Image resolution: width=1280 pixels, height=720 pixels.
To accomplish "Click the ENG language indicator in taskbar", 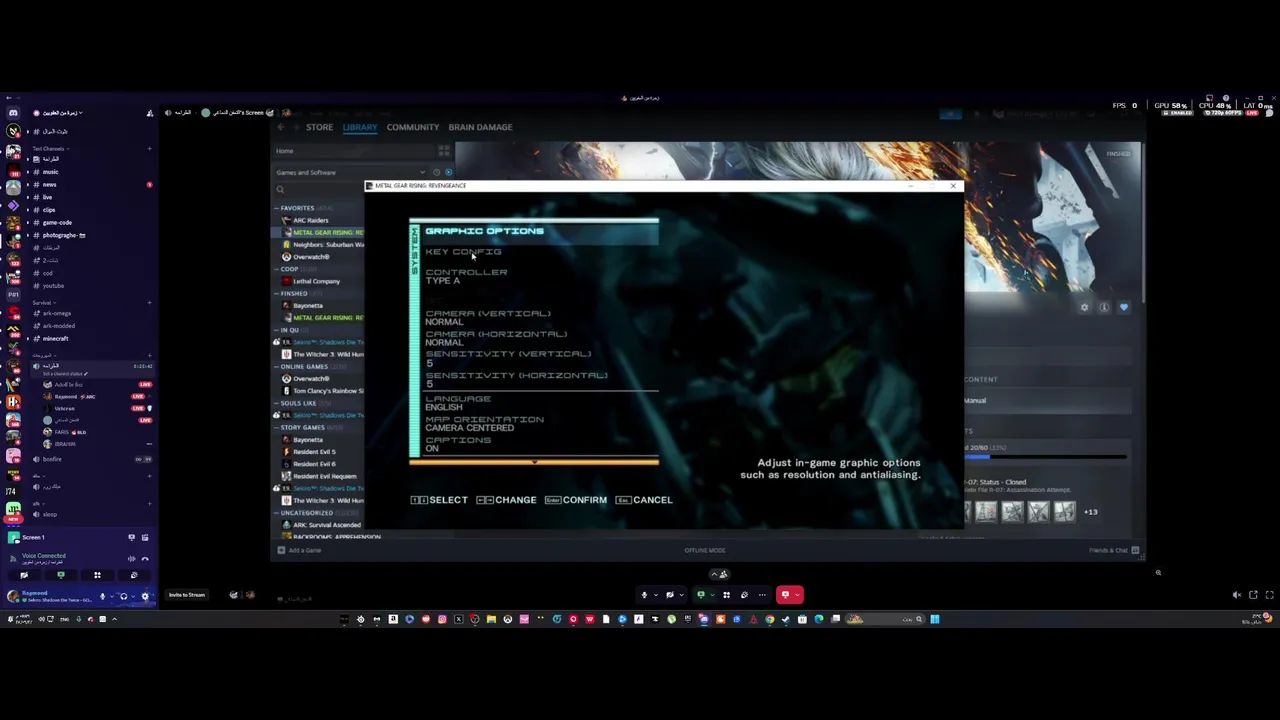I will click(x=64, y=619).
